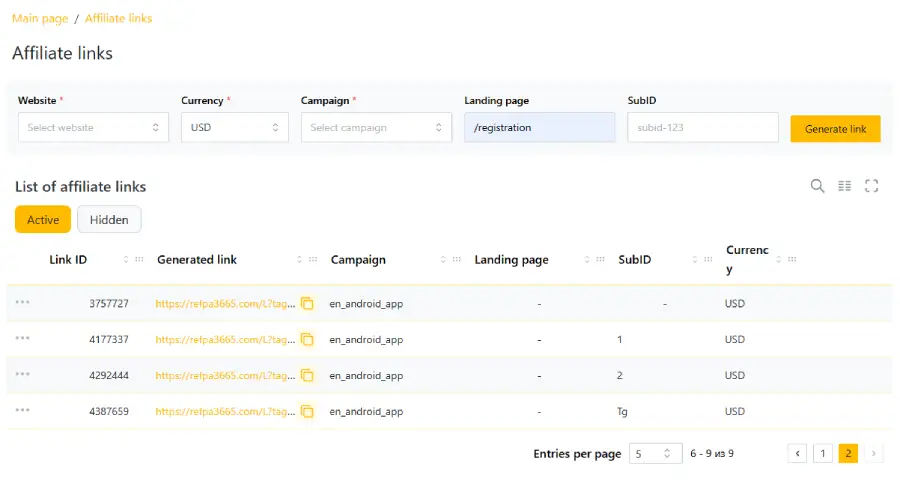Click campaign cell in row 4387659
900x487 pixels.
[366, 412]
